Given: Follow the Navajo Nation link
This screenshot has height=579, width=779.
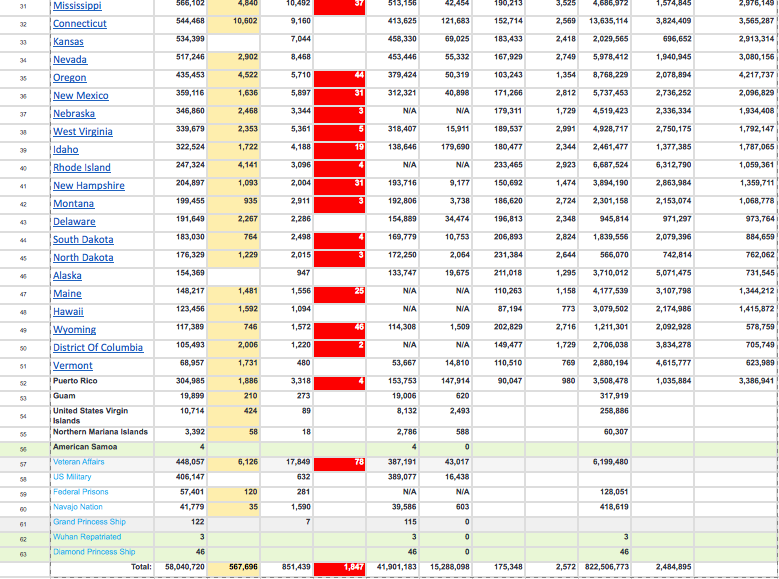Looking at the screenshot, I should (x=78, y=507).
